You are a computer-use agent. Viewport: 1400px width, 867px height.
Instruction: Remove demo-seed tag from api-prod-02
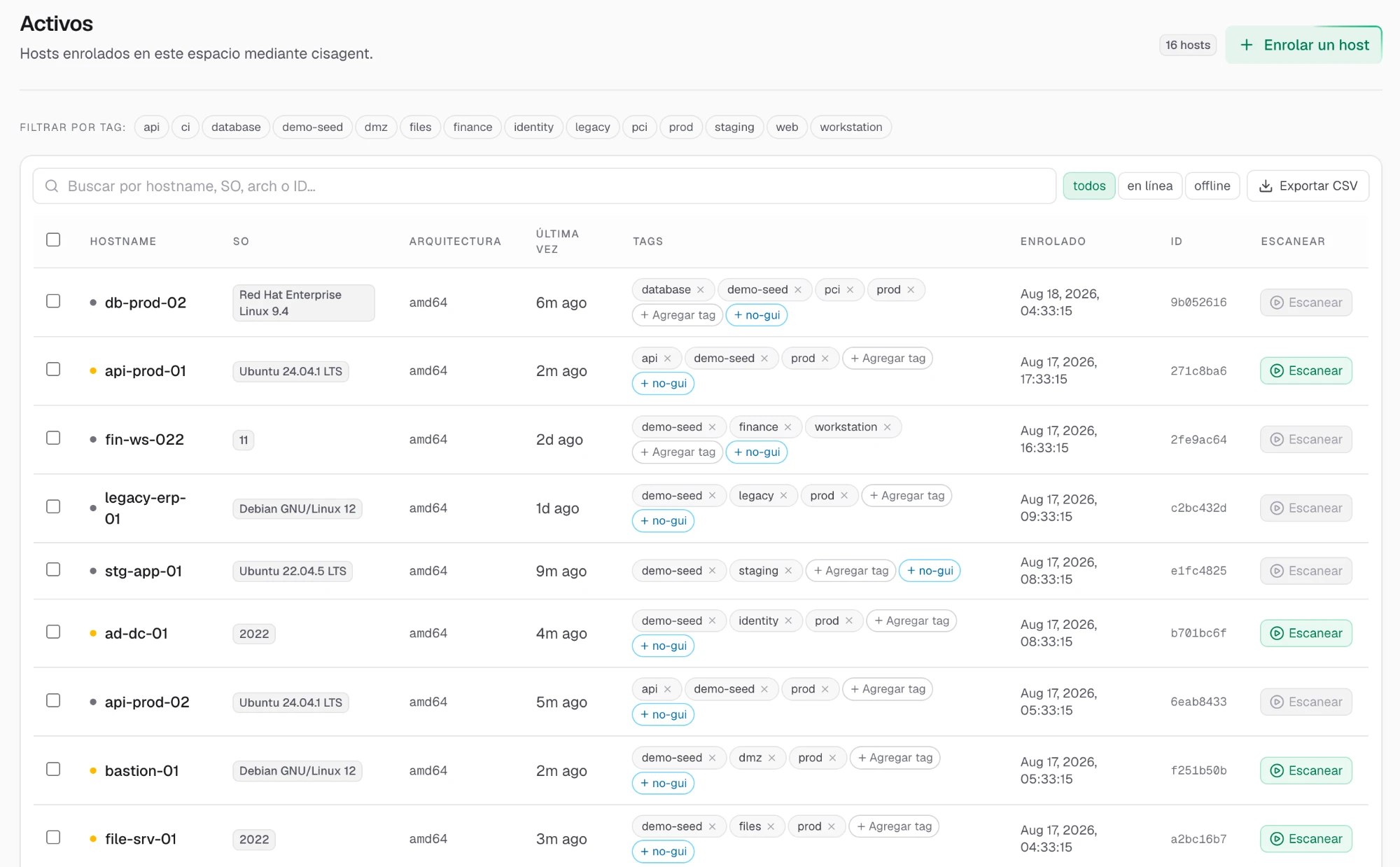pos(764,690)
